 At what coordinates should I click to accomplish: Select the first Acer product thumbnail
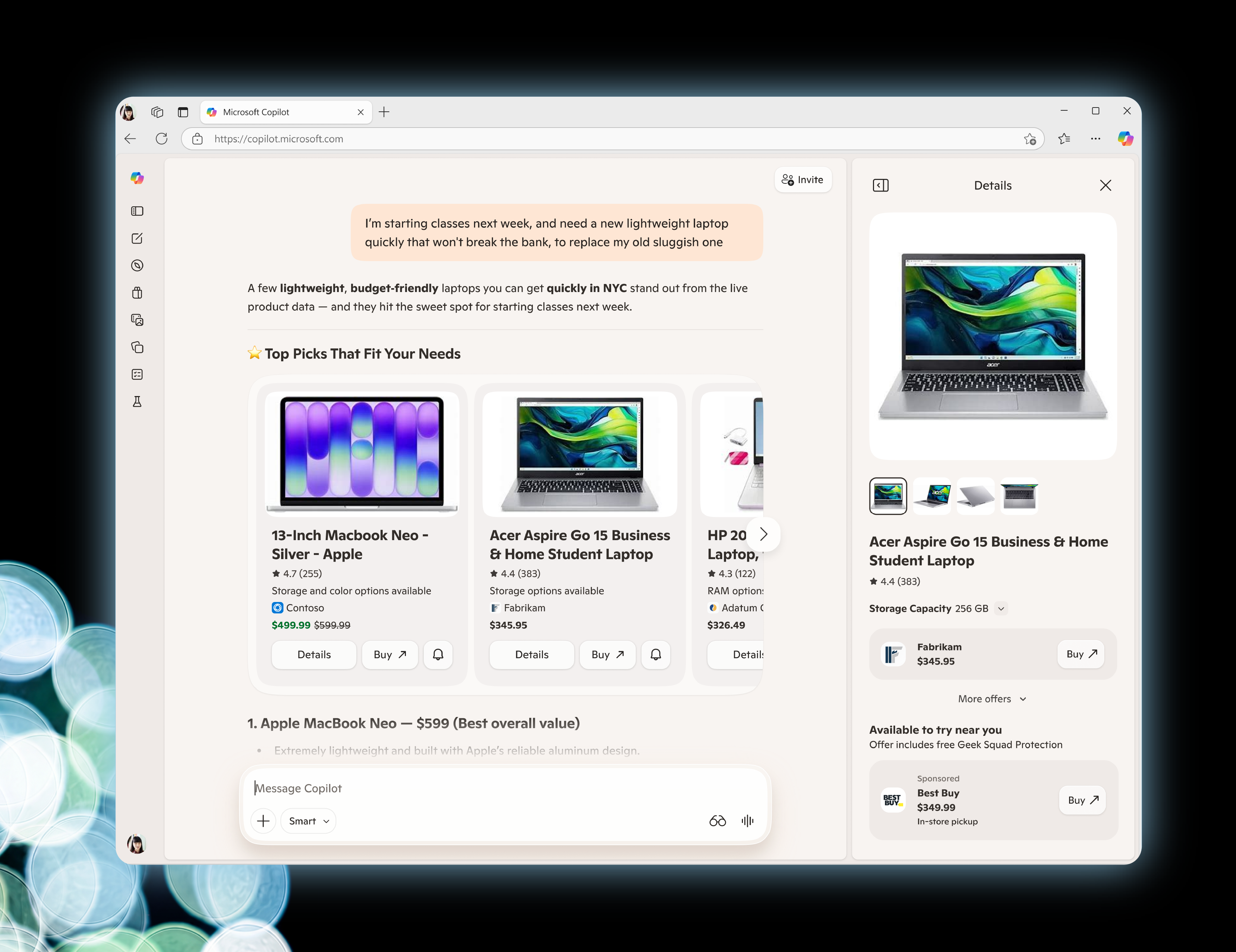pos(888,496)
